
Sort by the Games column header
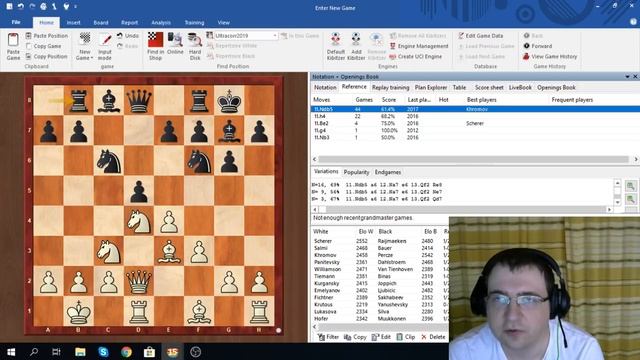364,100
